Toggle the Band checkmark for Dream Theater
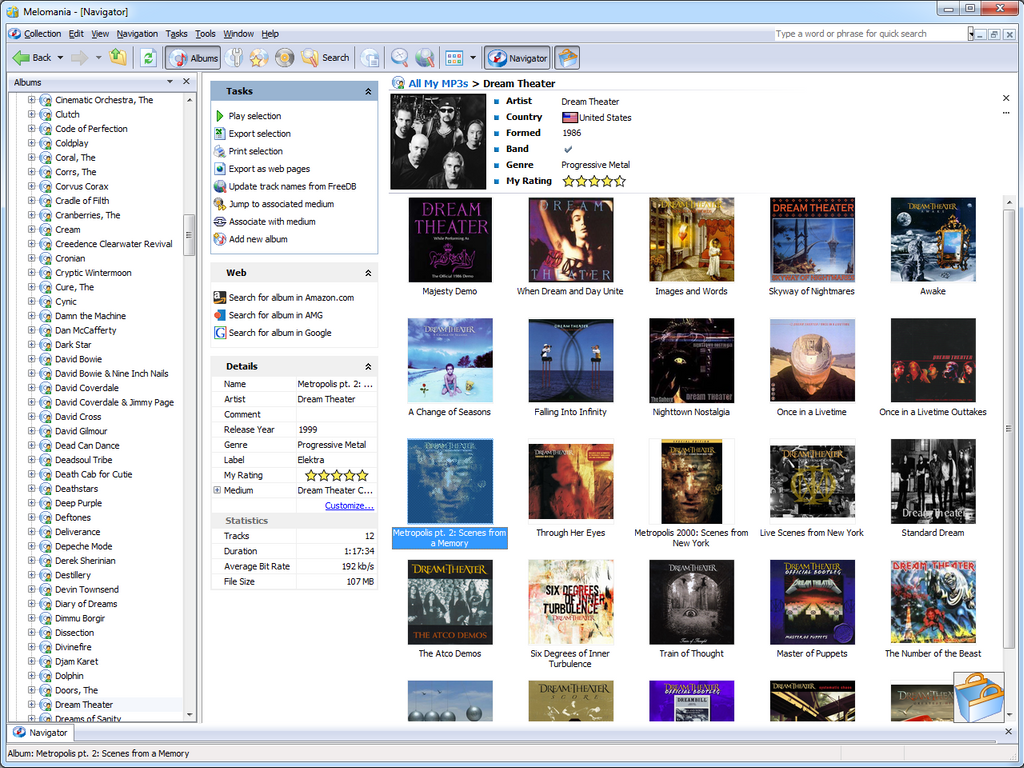 (568, 149)
